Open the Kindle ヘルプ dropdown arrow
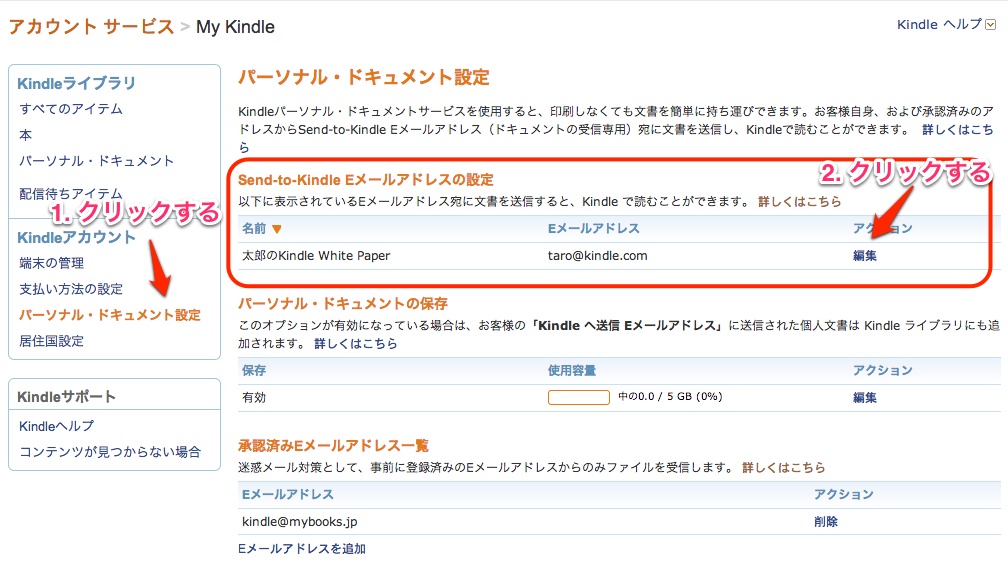1008x574 pixels. point(991,25)
